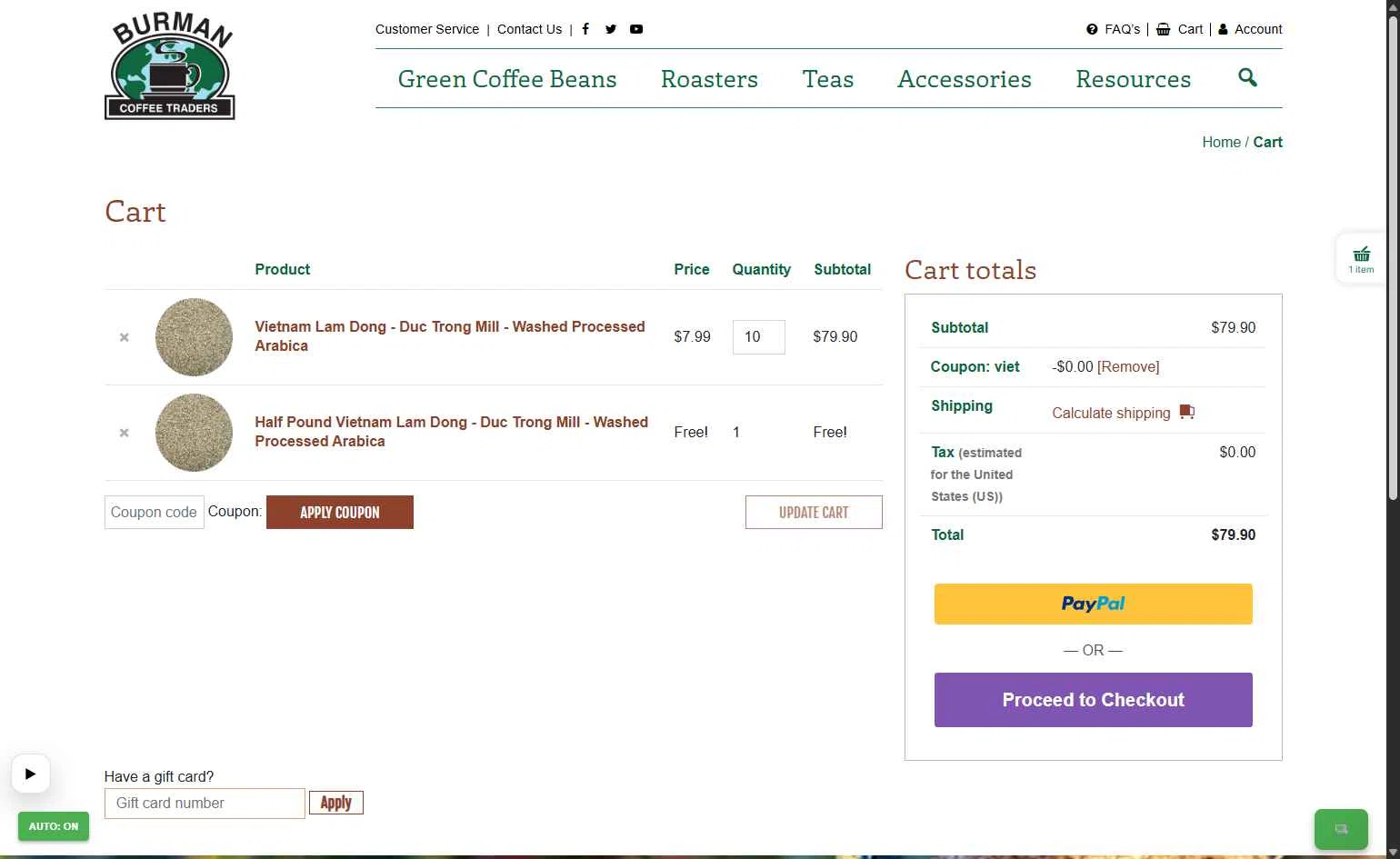
Task: Click the site search magnifier icon
Action: pyautogui.click(x=1247, y=77)
